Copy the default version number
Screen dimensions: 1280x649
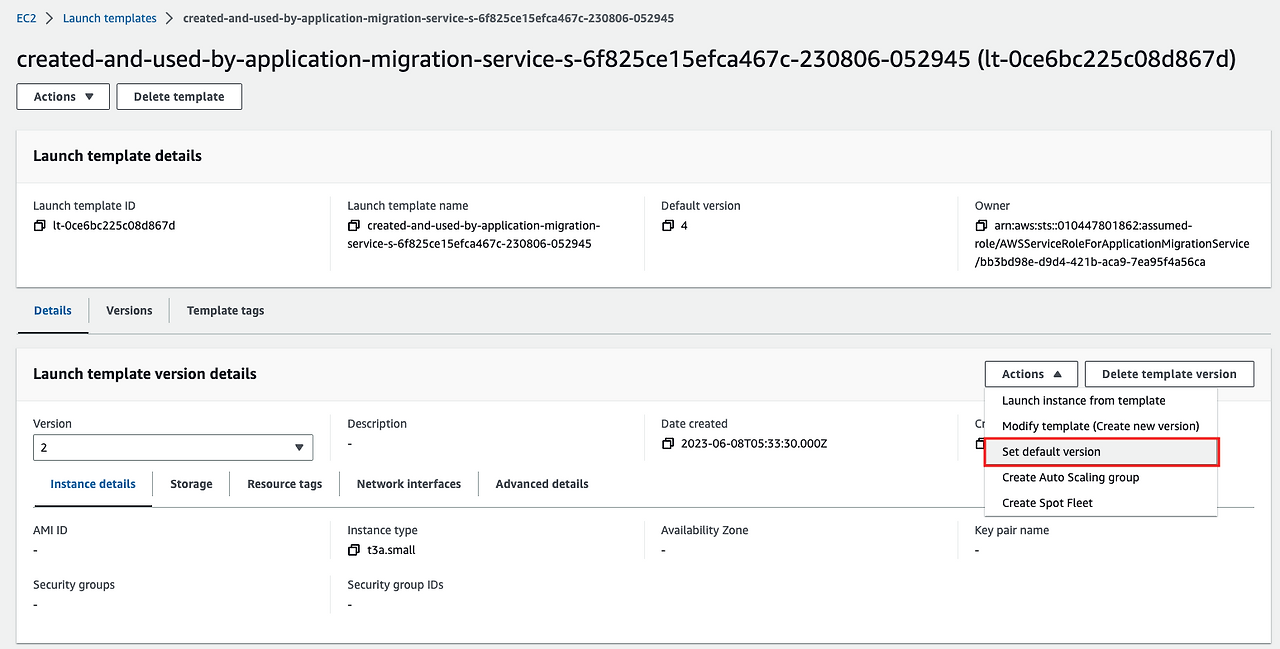click(x=668, y=226)
